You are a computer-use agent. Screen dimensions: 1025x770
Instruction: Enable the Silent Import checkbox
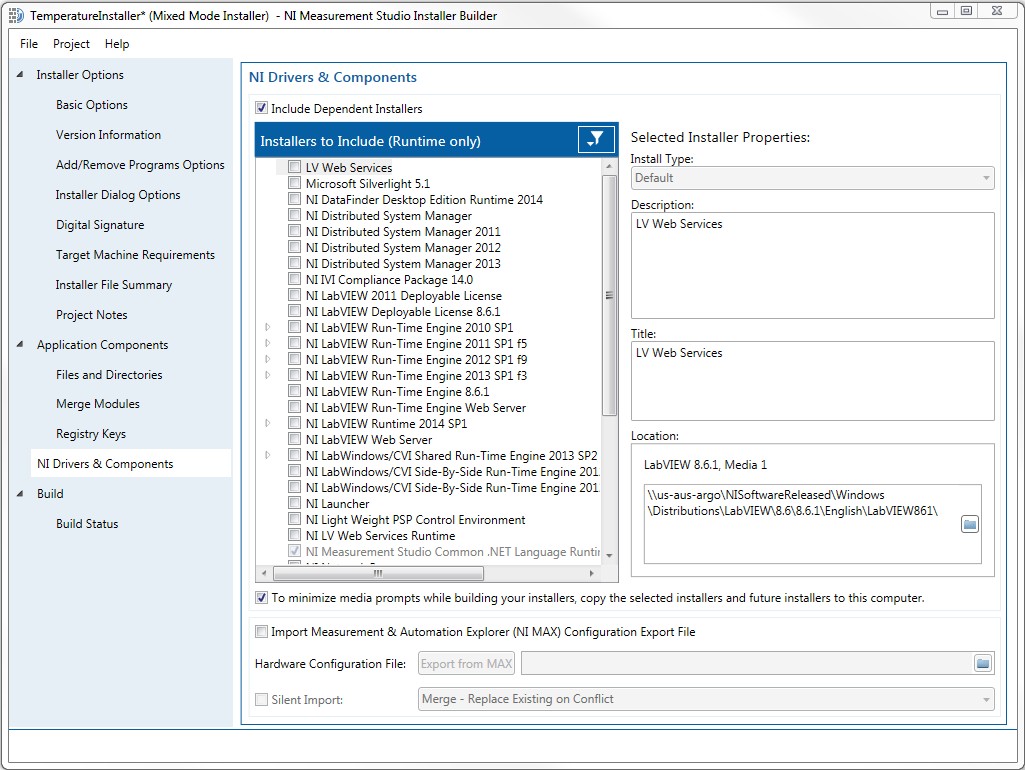tap(261, 698)
